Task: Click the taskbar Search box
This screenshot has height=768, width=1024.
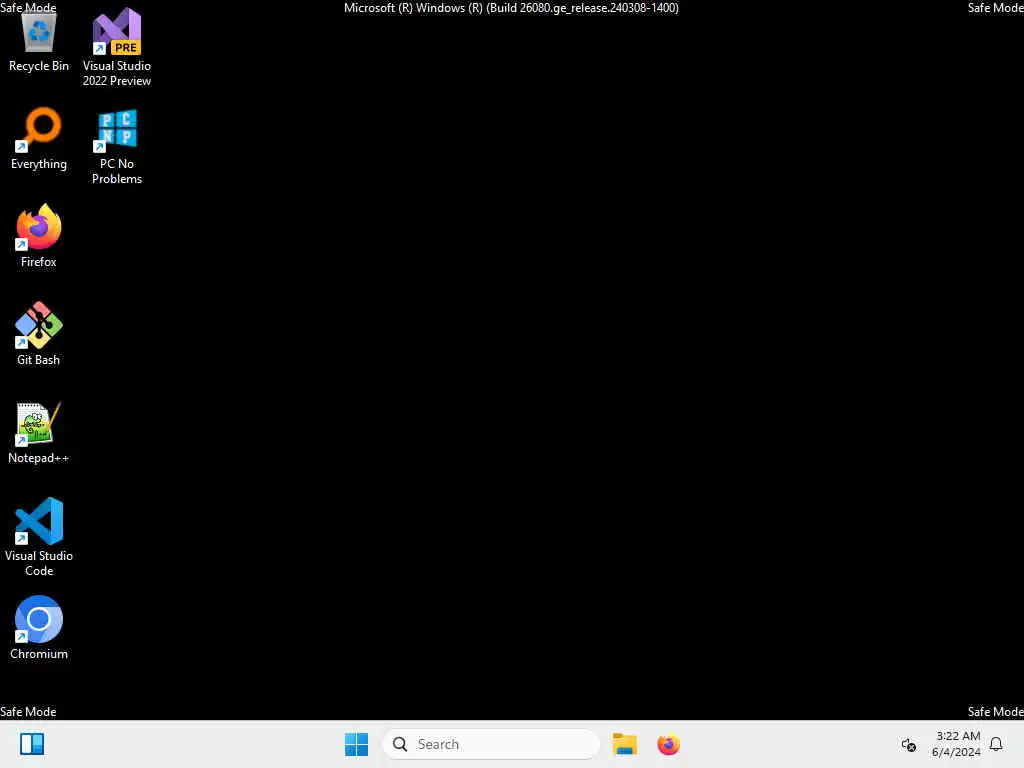Action: click(x=490, y=744)
